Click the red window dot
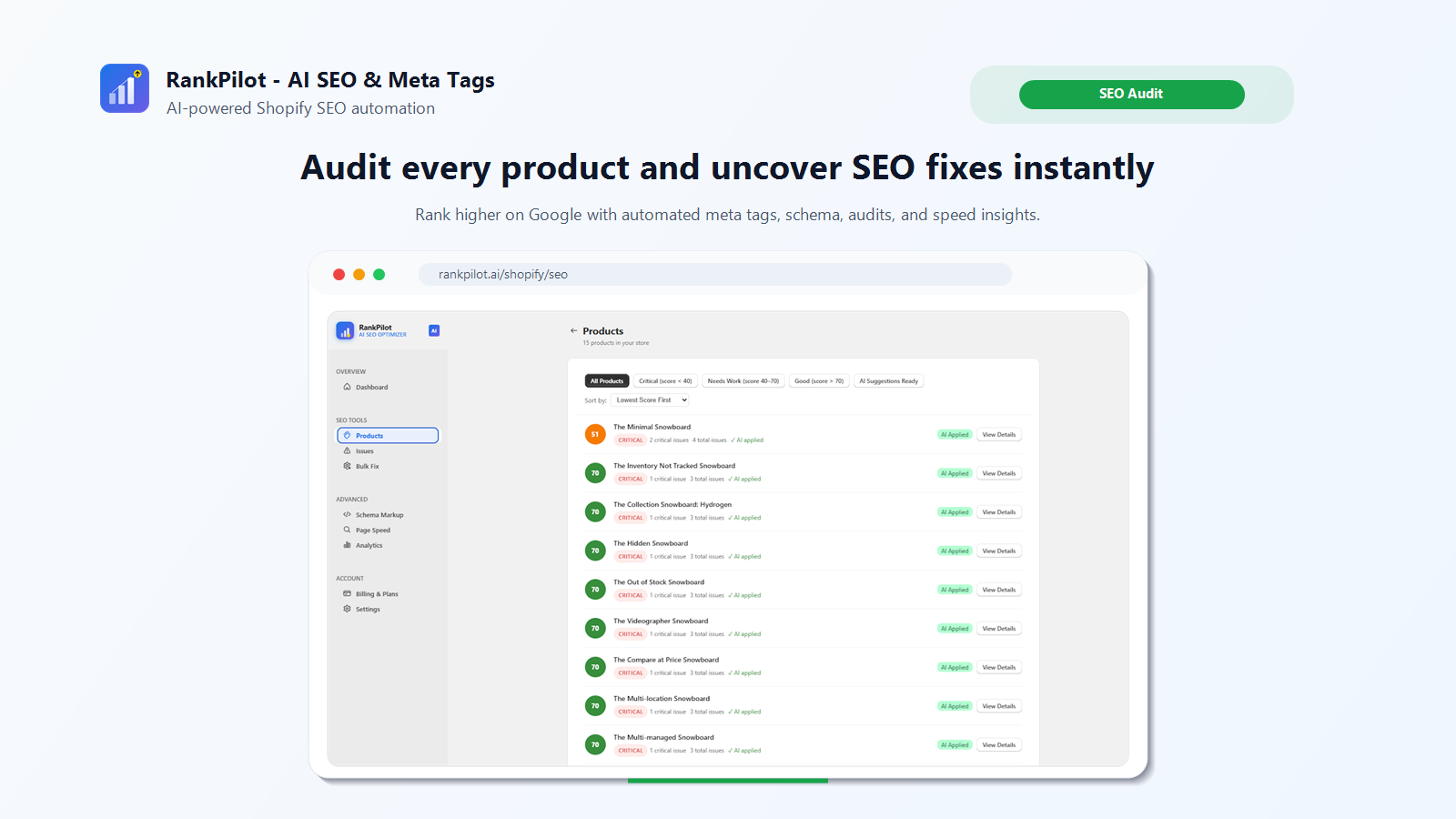 (339, 274)
